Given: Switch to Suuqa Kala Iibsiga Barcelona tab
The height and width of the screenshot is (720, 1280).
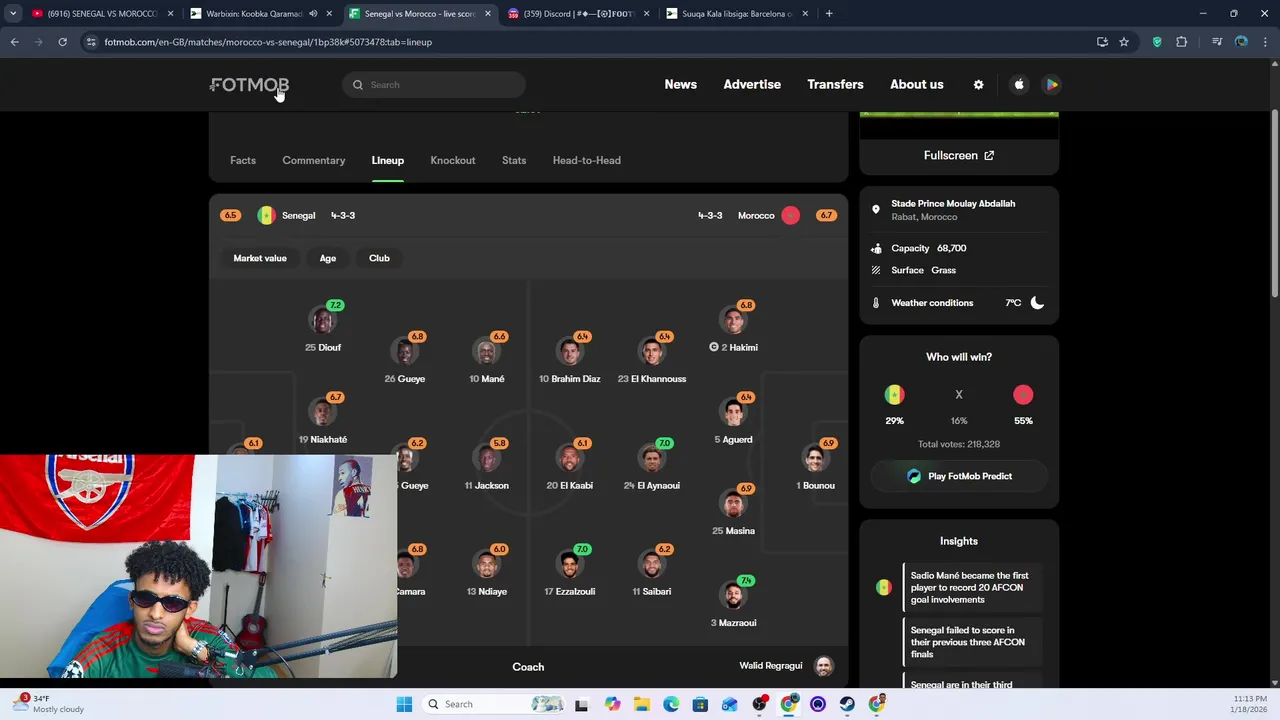Looking at the screenshot, I should click(737, 14).
